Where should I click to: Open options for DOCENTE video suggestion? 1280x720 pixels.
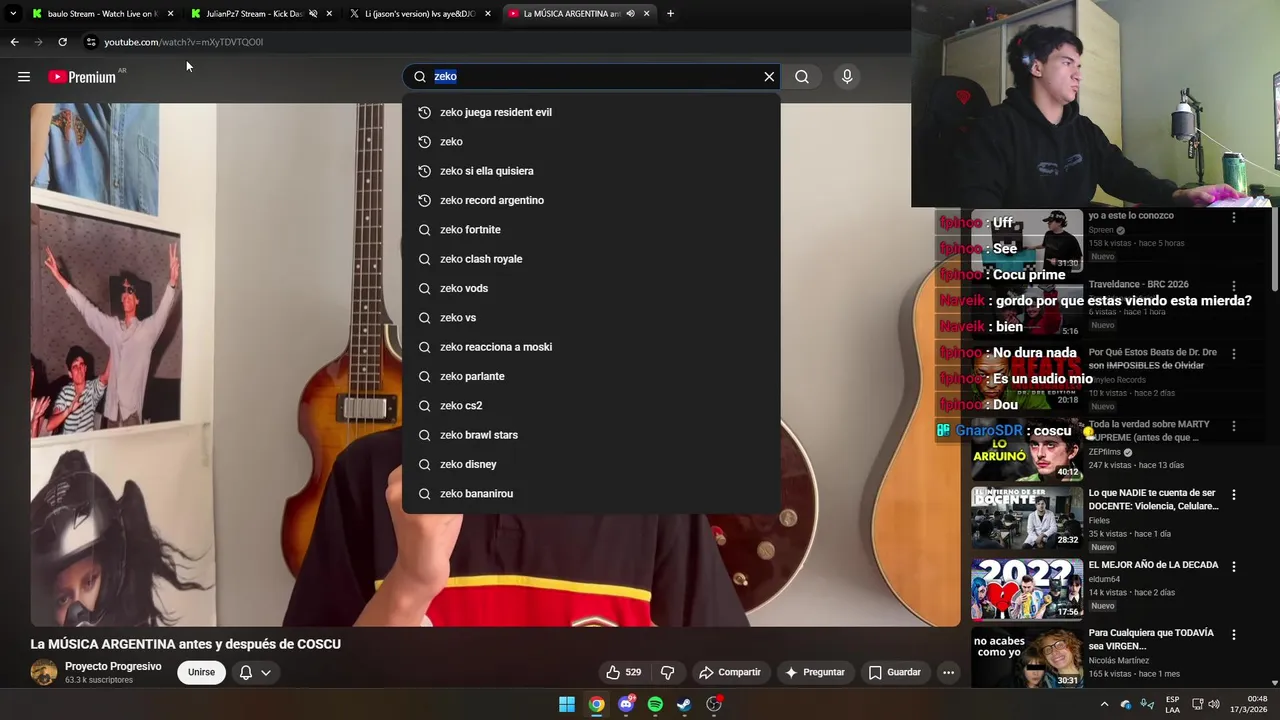(1234, 495)
